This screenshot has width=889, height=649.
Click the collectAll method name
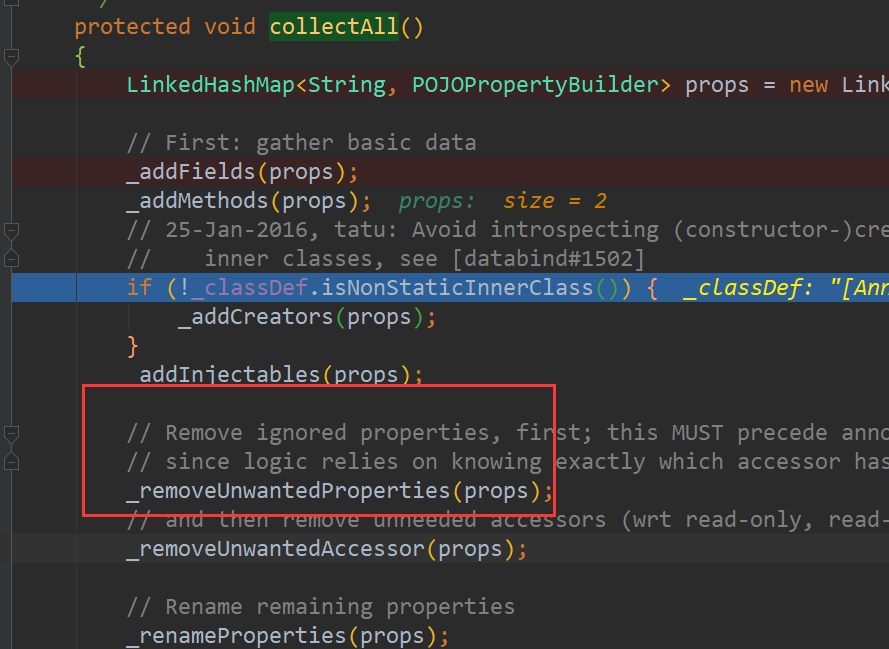[334, 27]
